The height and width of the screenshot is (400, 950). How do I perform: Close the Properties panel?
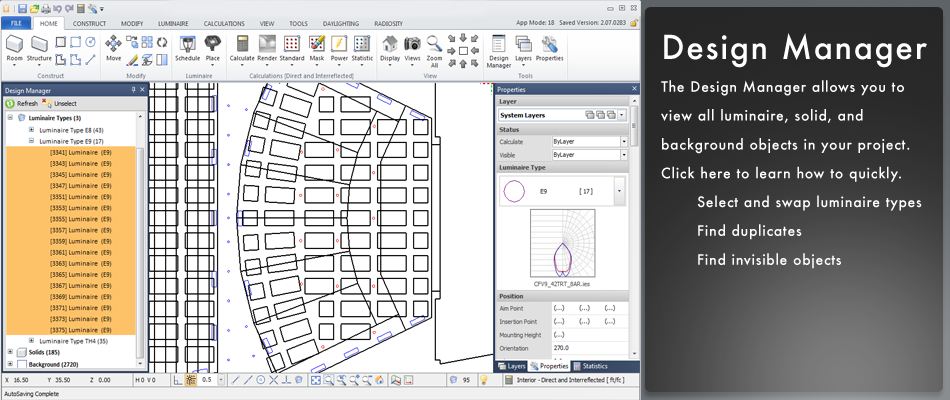[x=634, y=88]
